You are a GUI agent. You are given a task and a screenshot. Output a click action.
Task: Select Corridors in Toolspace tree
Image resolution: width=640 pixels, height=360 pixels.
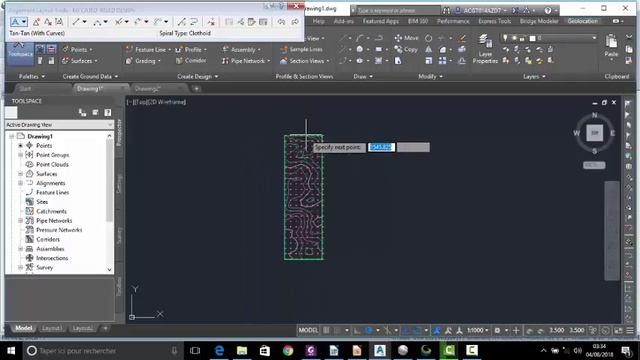pyautogui.click(x=48, y=239)
